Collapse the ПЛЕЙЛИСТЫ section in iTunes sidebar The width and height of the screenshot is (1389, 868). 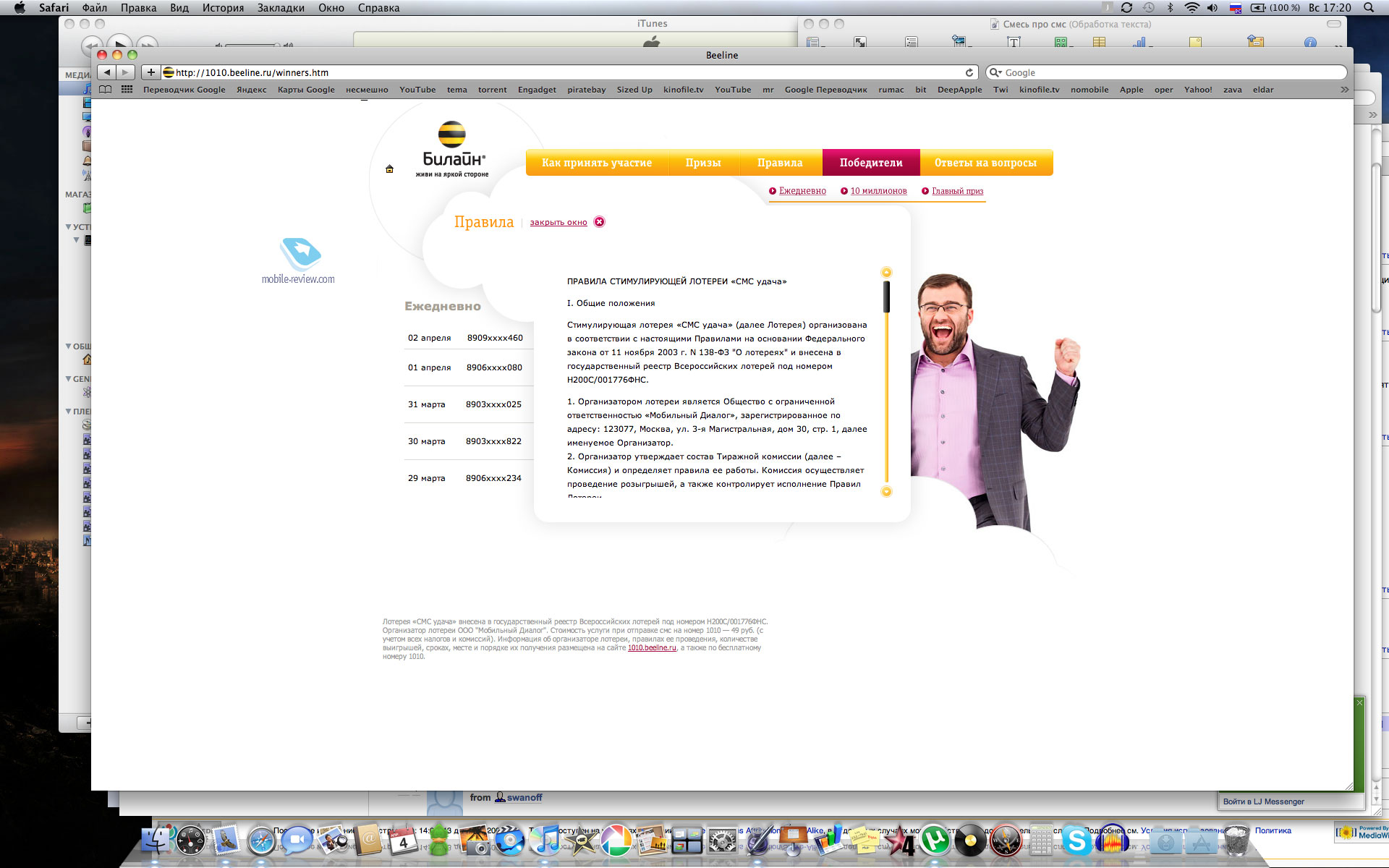69,412
